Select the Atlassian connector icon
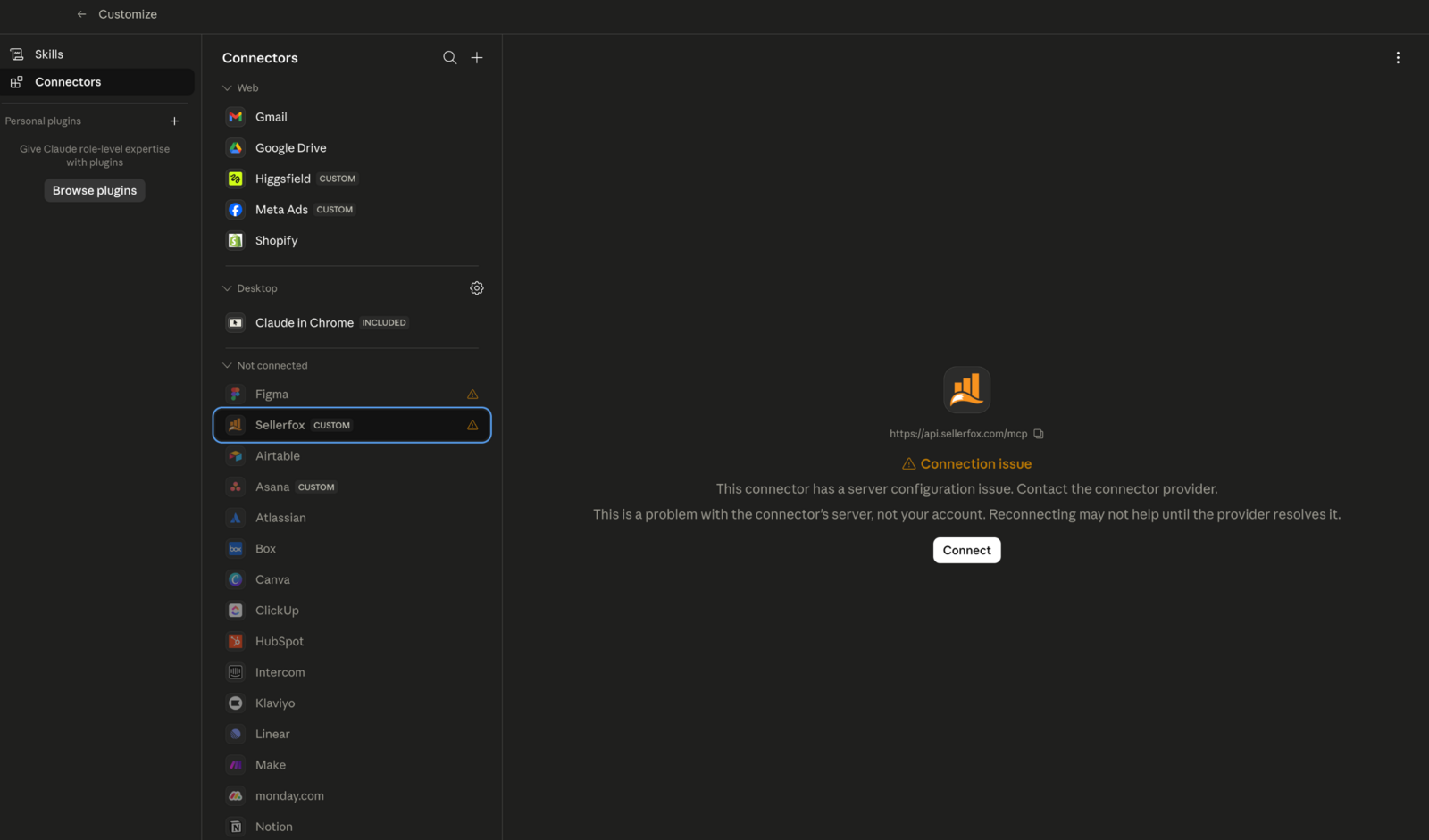This screenshot has width=1429, height=840. pos(236,518)
